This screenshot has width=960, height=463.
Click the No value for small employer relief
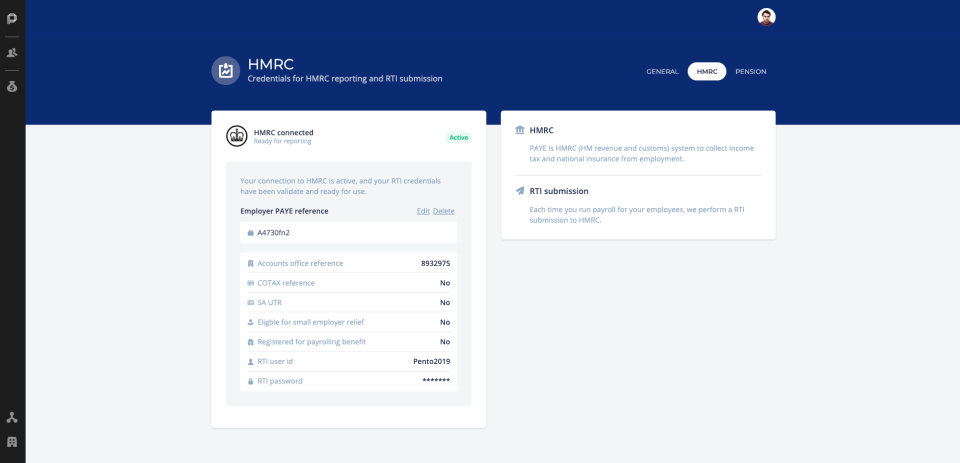tap(445, 322)
